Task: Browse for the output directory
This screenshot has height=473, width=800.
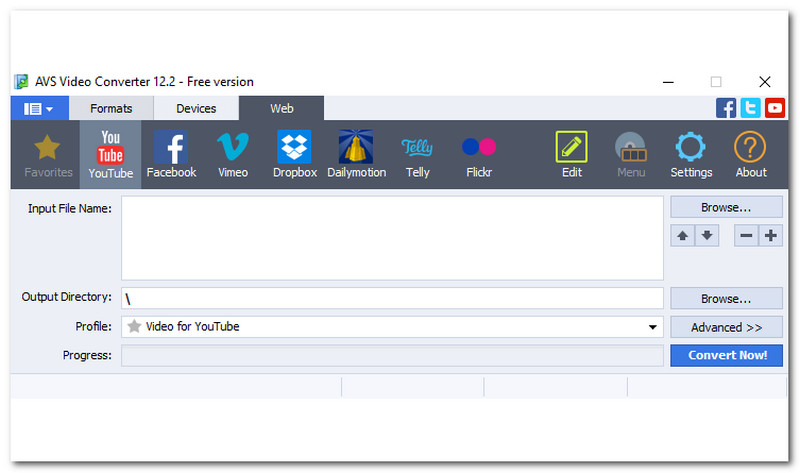Action: click(x=726, y=298)
